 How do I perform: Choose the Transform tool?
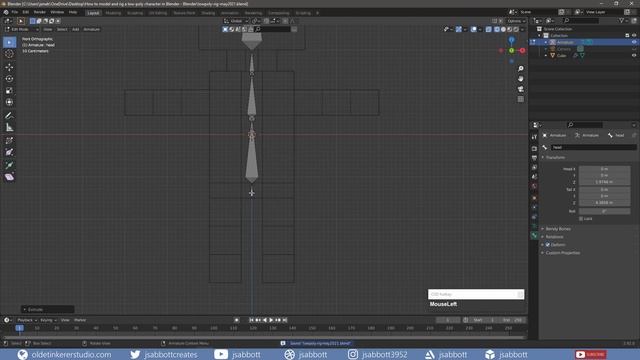(9, 102)
